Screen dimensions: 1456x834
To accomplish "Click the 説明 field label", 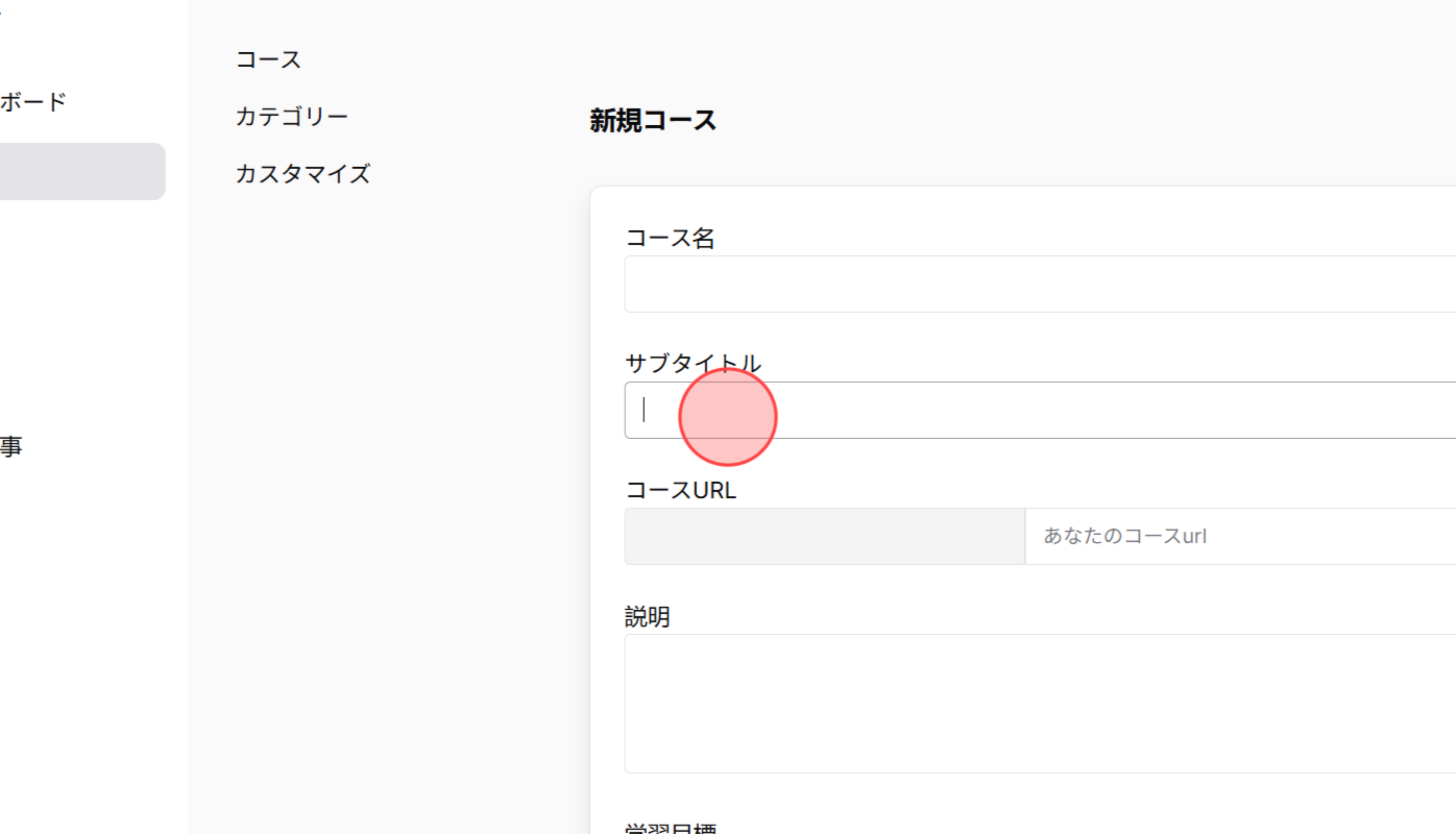I will tap(648, 617).
